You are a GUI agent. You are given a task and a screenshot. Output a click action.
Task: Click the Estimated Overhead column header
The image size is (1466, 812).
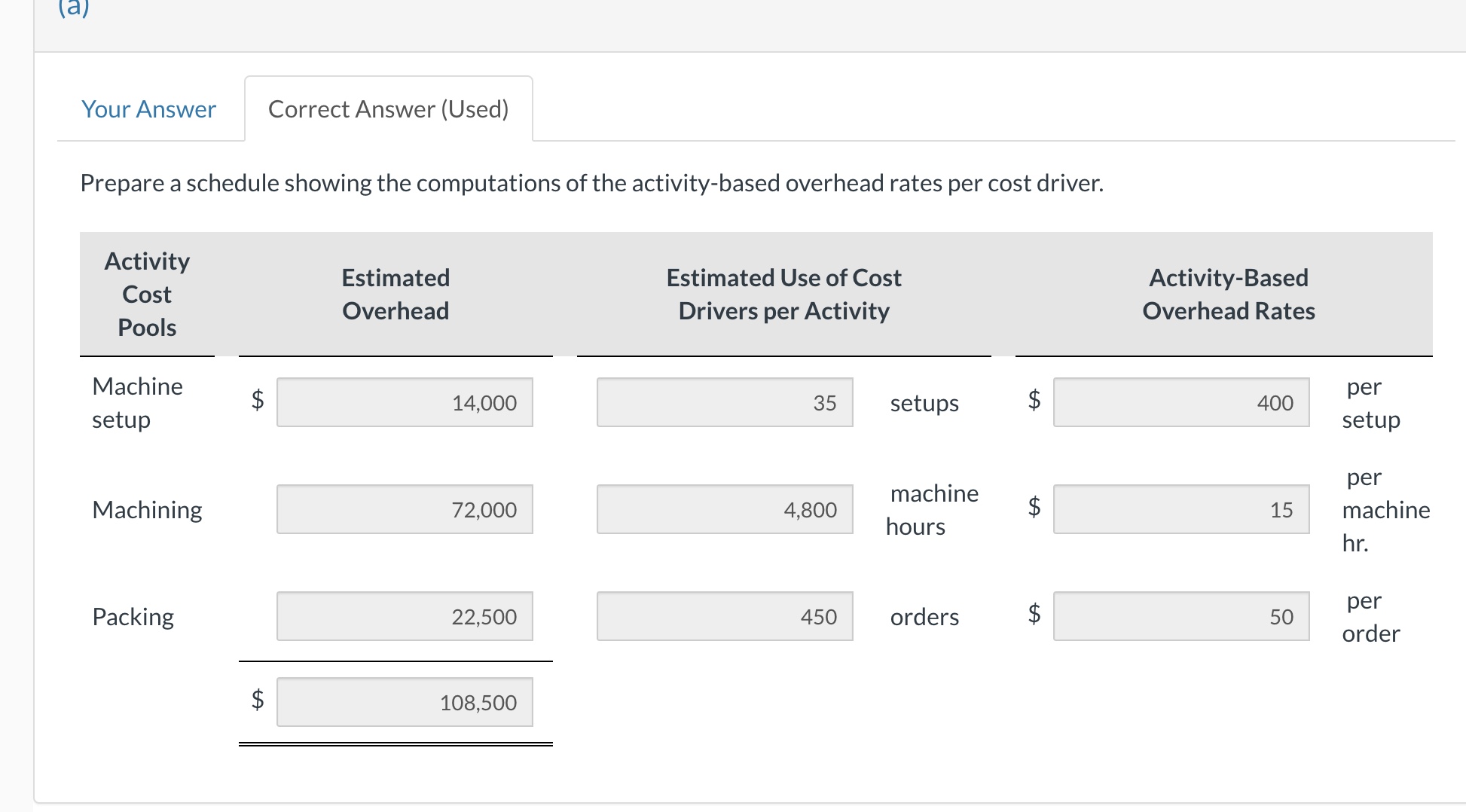tap(395, 294)
